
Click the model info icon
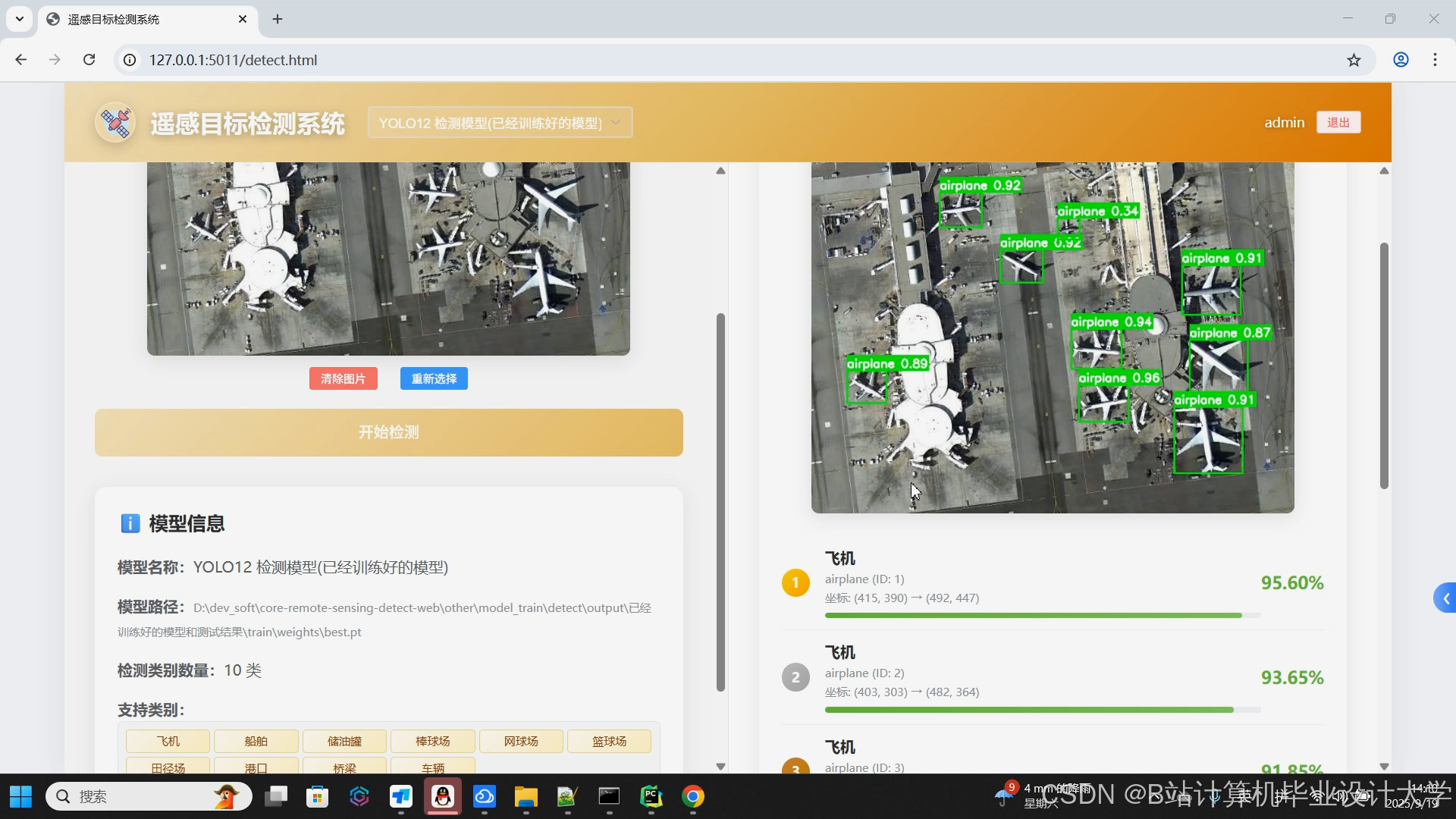[130, 523]
